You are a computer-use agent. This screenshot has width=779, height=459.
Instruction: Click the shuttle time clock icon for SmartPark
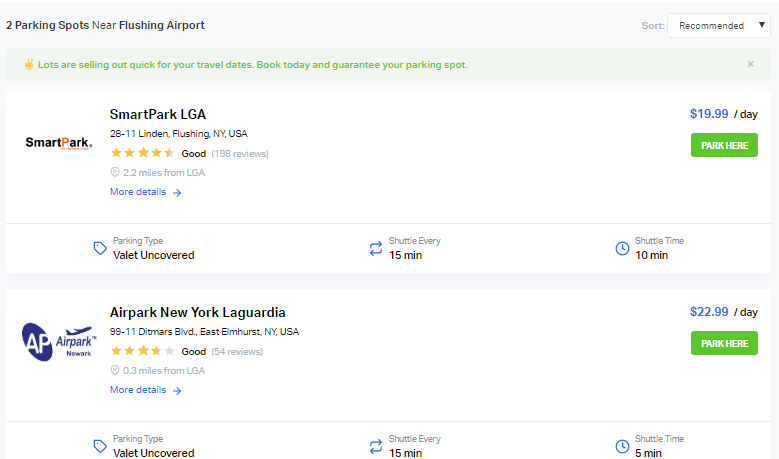point(622,248)
